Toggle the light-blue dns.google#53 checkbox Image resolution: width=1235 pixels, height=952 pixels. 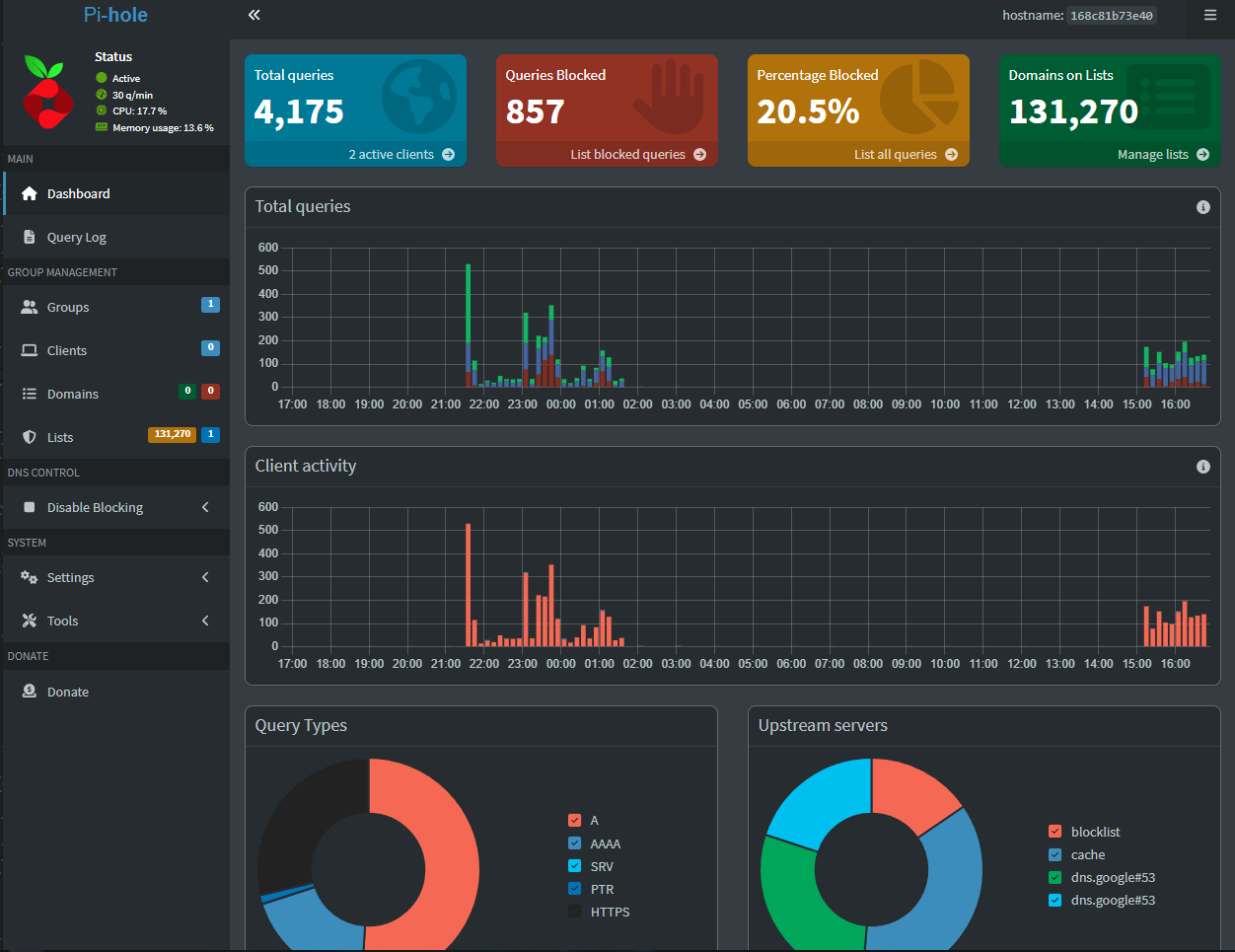[x=1055, y=900]
